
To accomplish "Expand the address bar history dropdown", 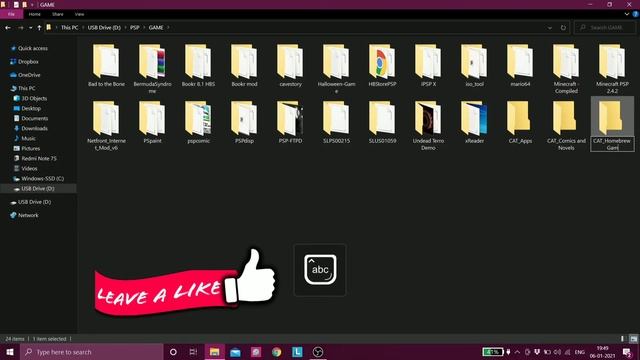I will pos(550,28).
